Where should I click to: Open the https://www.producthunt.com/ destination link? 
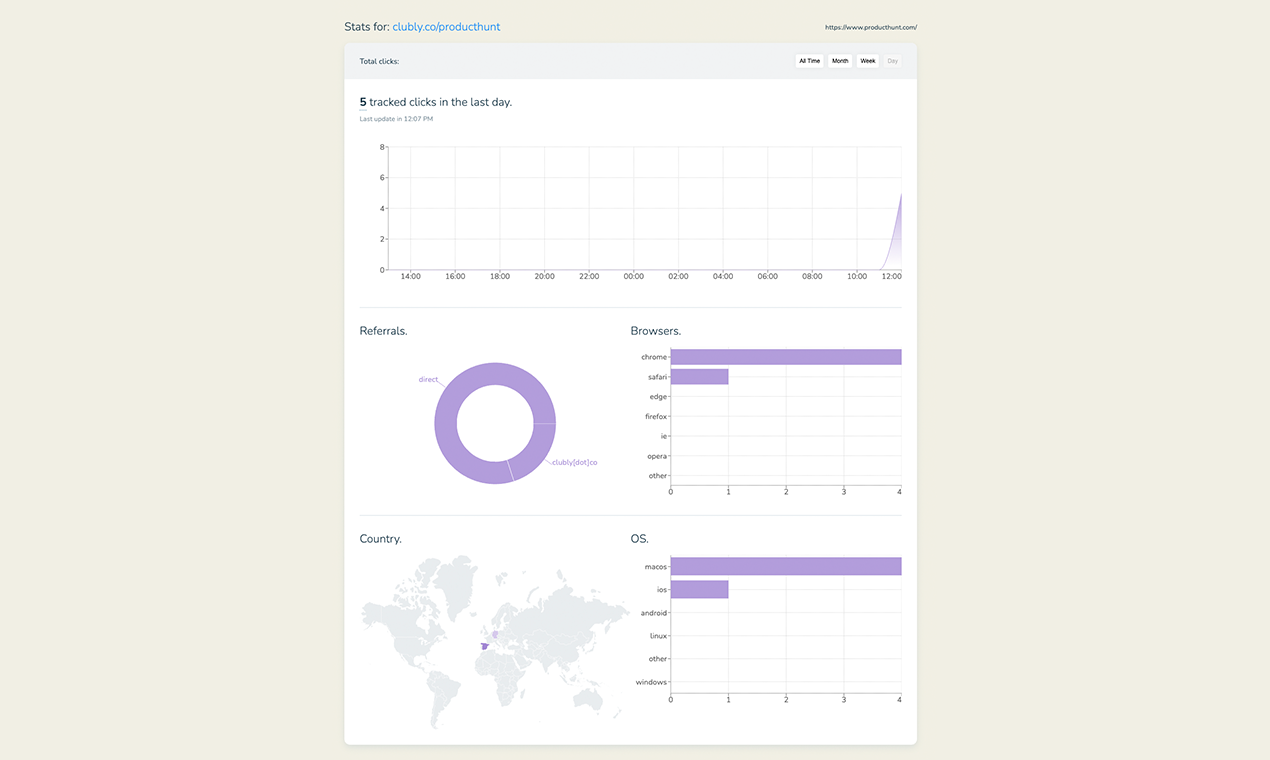click(x=871, y=27)
